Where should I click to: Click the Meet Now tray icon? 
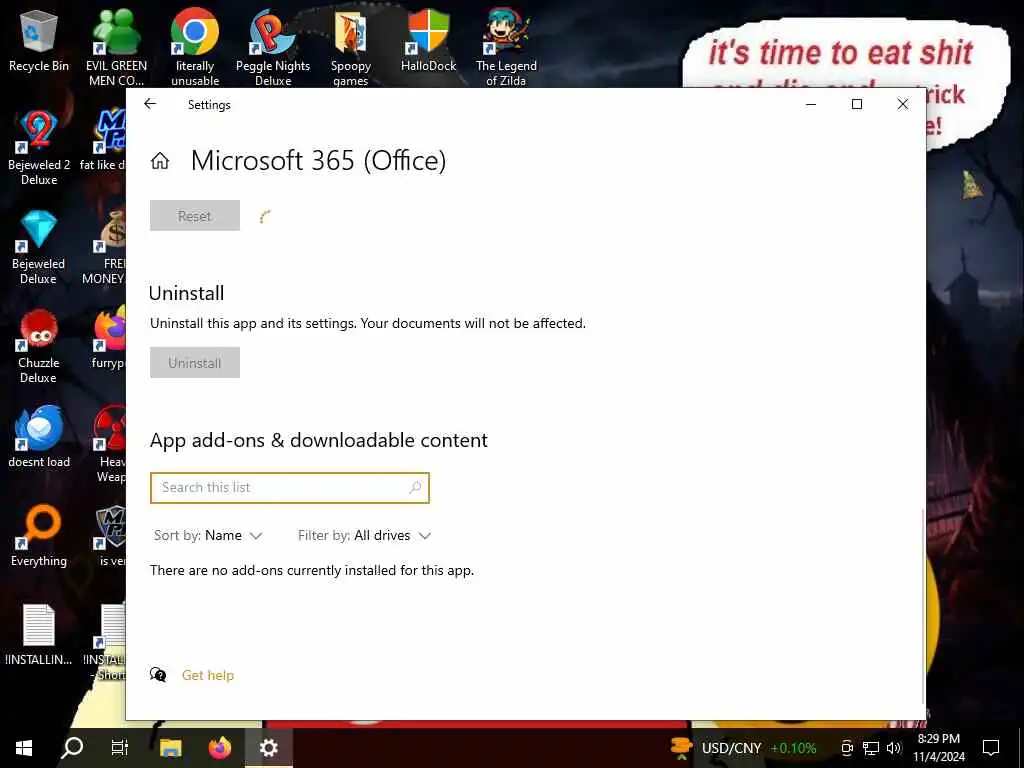tap(847, 748)
